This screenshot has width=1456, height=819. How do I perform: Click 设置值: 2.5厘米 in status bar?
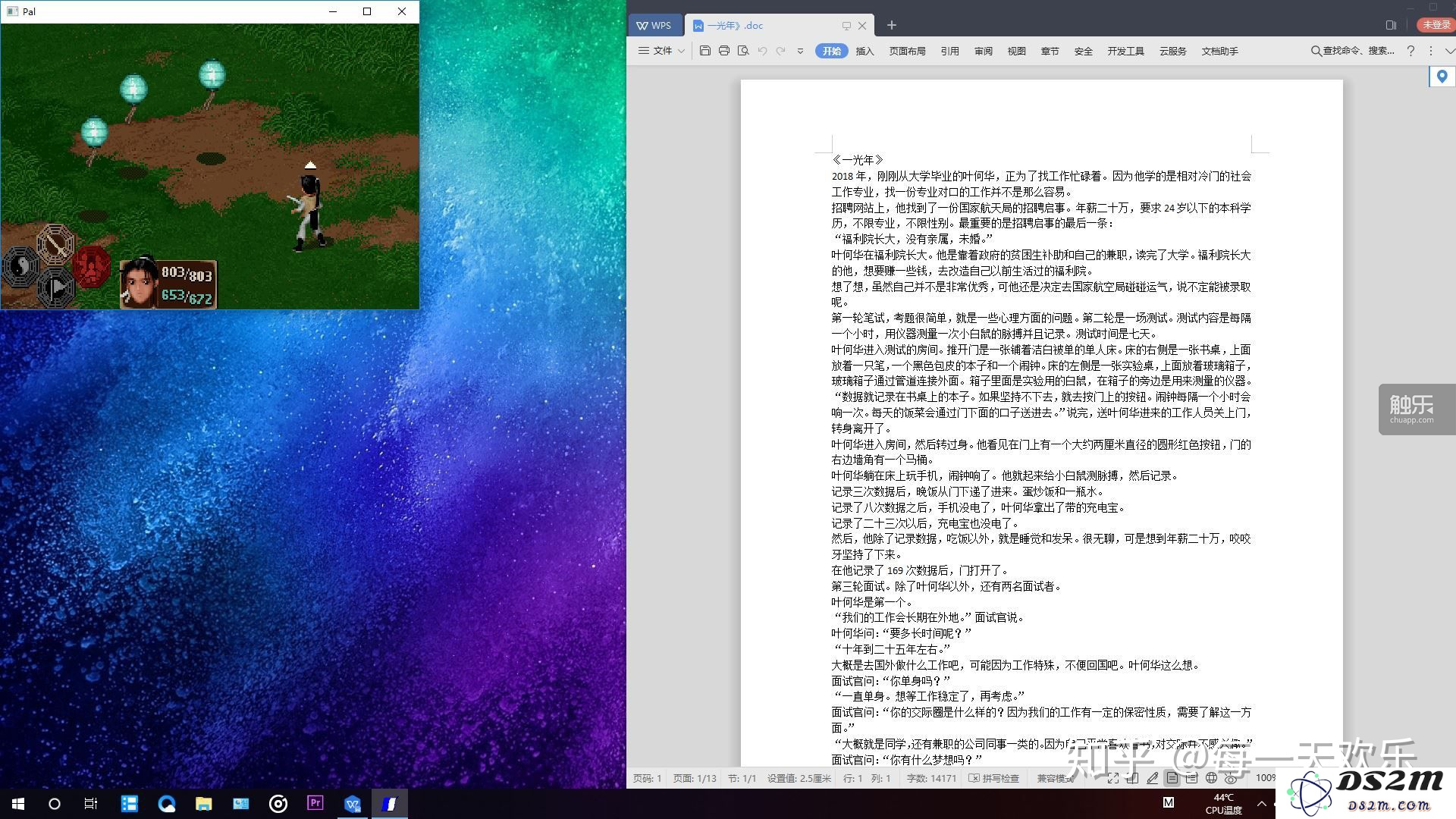[799, 778]
